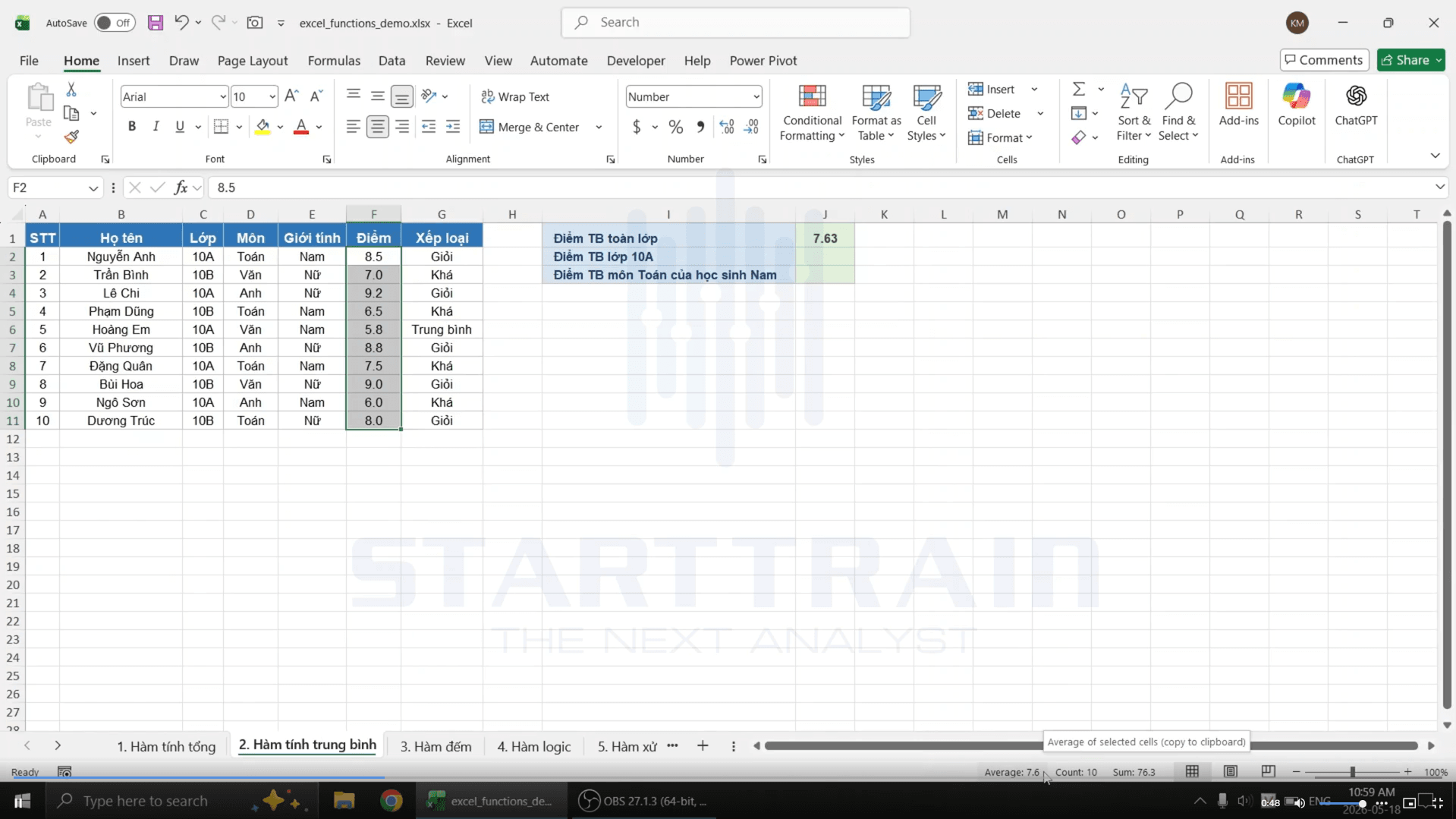Click the zoom slider in the status bar
Image resolution: width=1456 pixels, height=819 pixels.
(1352, 771)
